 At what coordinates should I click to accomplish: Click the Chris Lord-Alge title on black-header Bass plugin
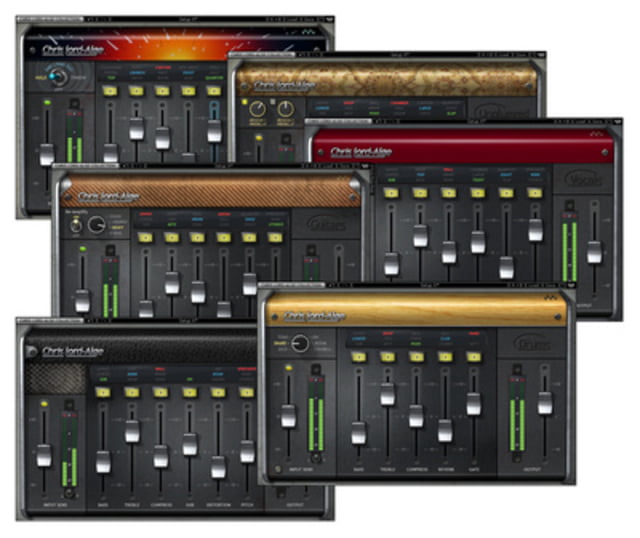coord(73,351)
